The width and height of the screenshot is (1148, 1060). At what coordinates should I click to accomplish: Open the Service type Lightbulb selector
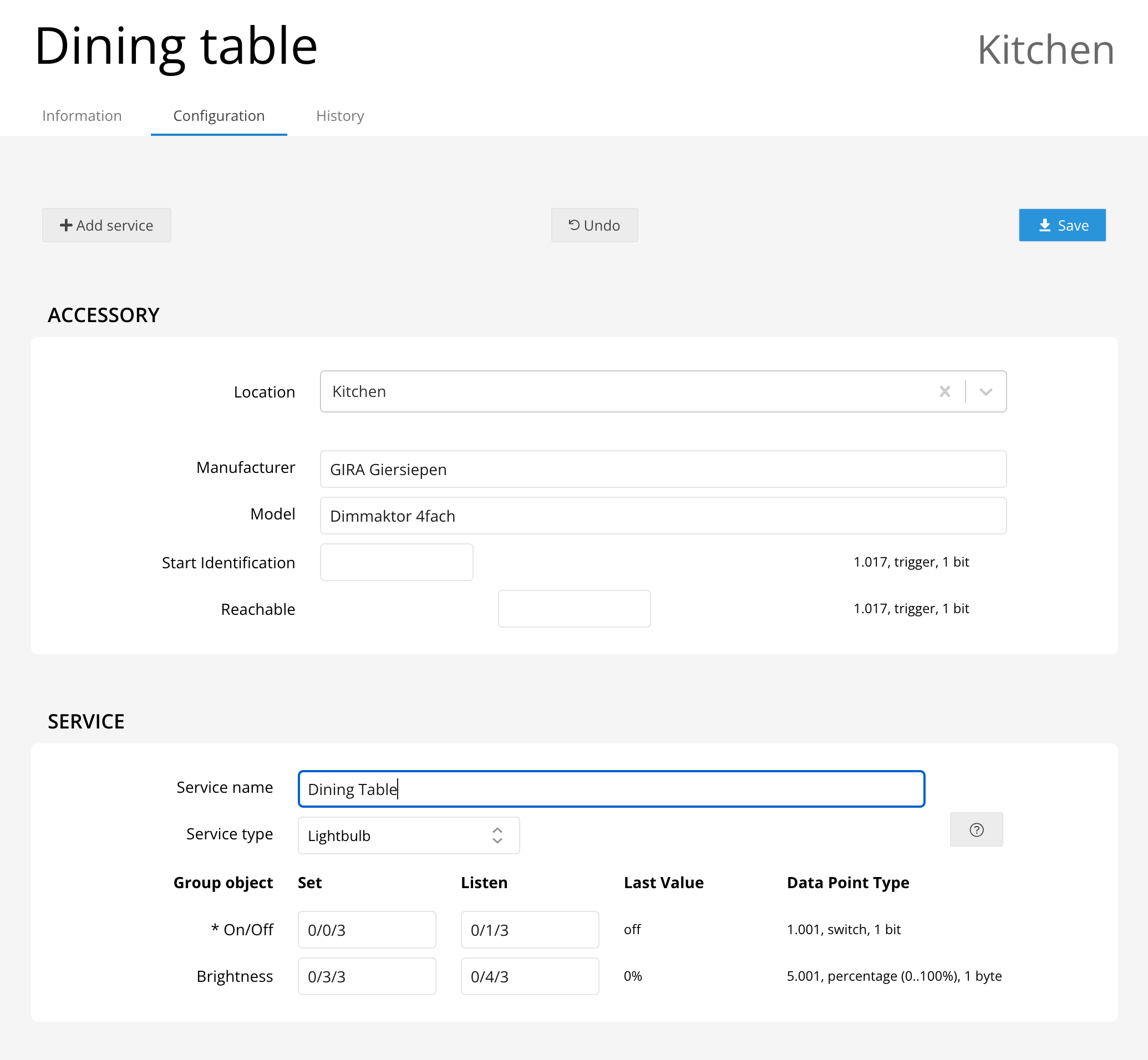coord(409,835)
